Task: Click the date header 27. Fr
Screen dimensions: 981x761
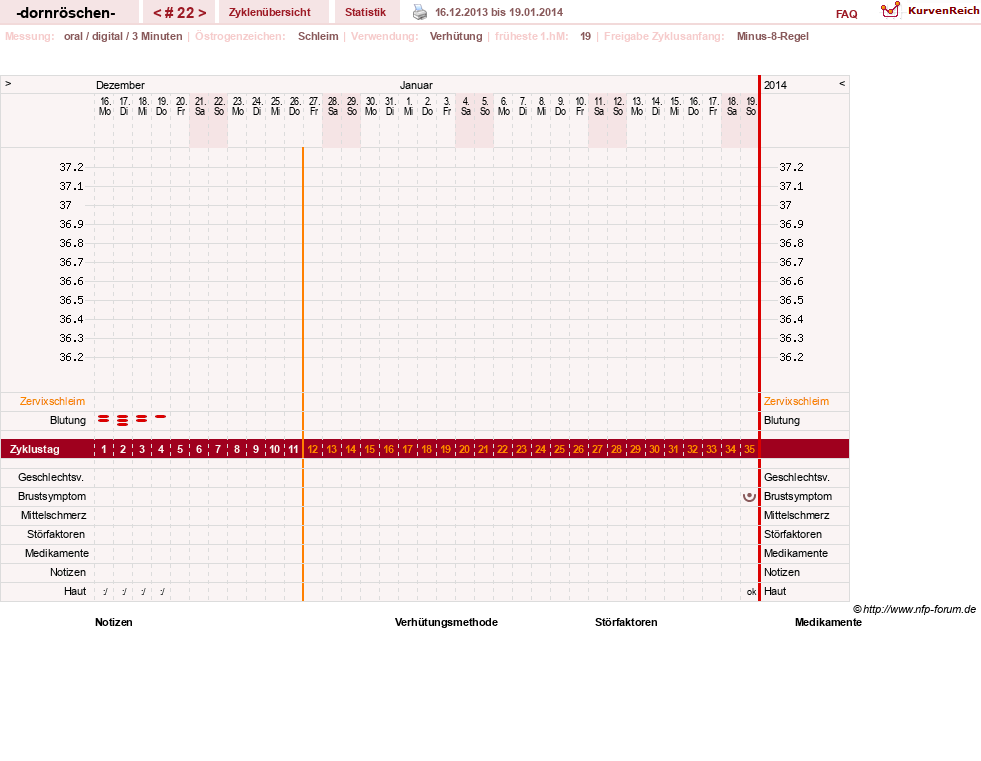Action: [313, 106]
